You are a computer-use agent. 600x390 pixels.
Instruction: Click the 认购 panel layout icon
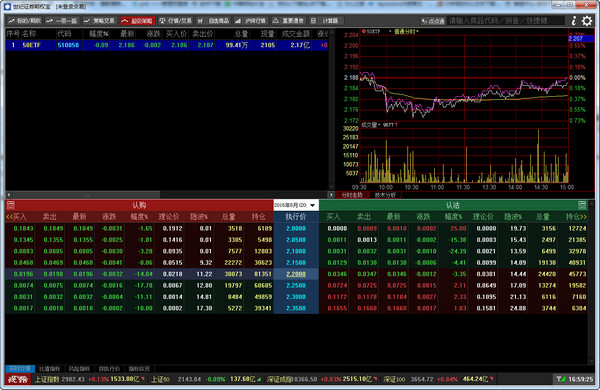(11, 205)
